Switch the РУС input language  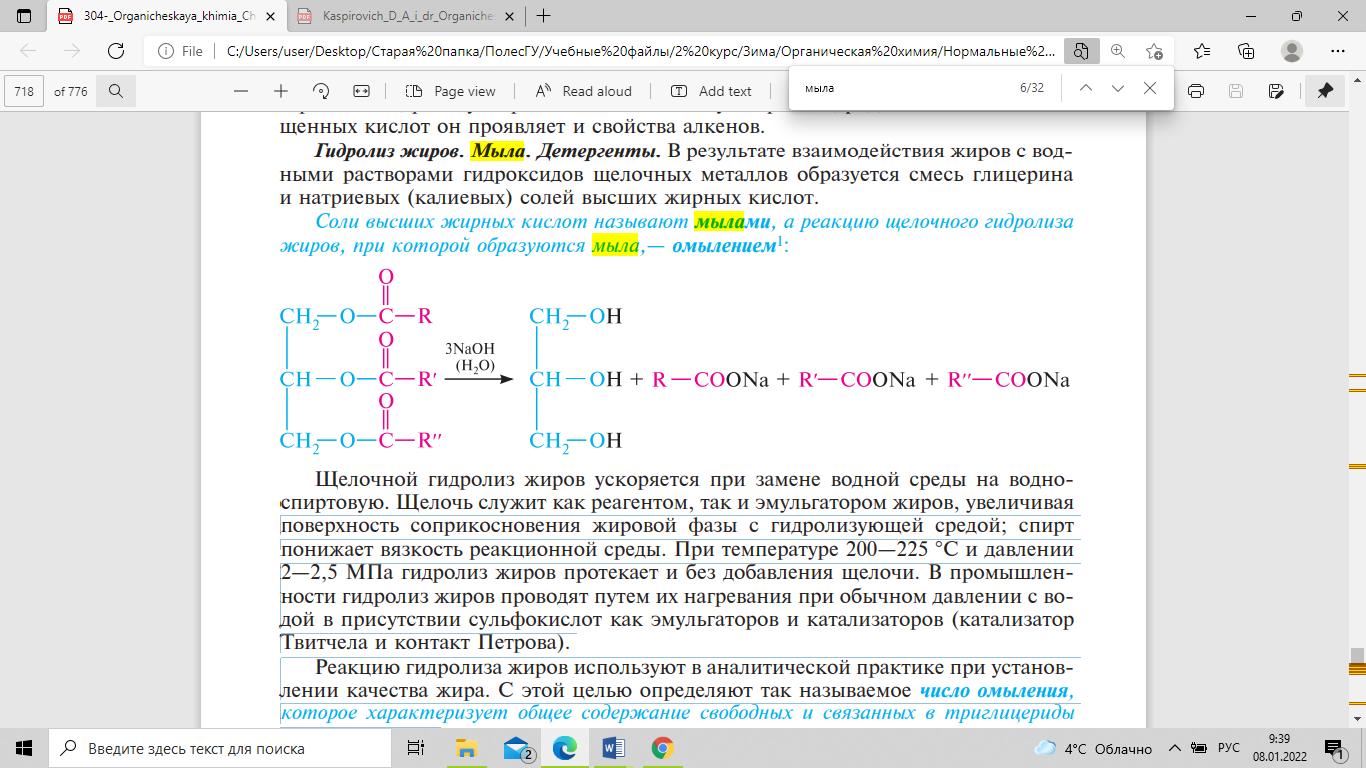point(1229,748)
